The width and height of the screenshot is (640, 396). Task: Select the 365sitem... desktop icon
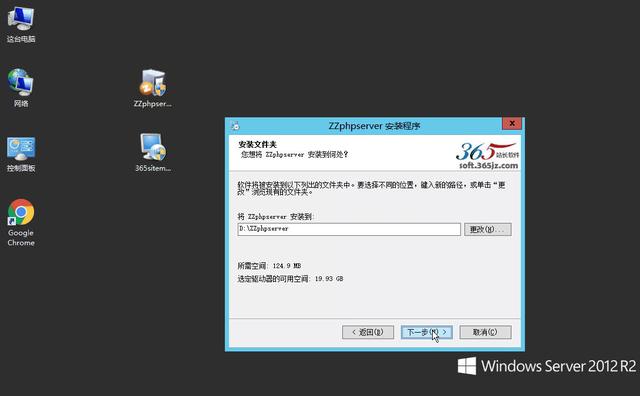click(153, 152)
